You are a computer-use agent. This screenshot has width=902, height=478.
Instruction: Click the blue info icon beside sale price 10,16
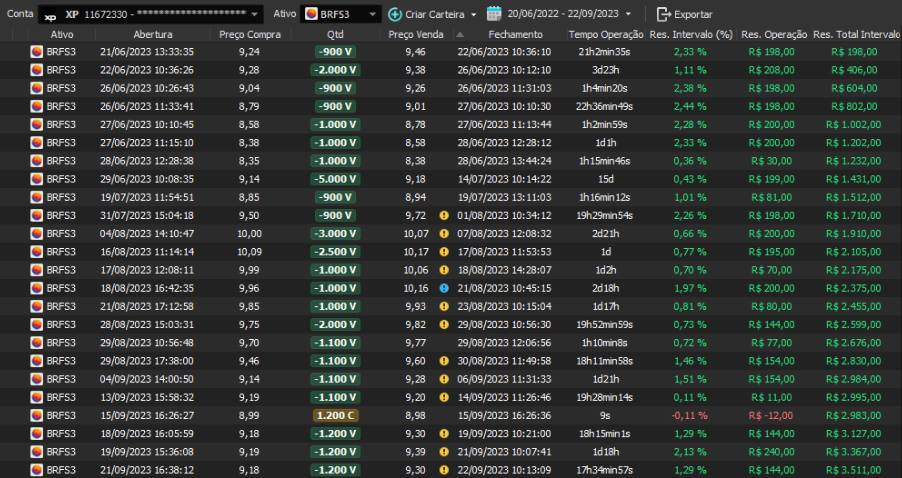[444, 287]
